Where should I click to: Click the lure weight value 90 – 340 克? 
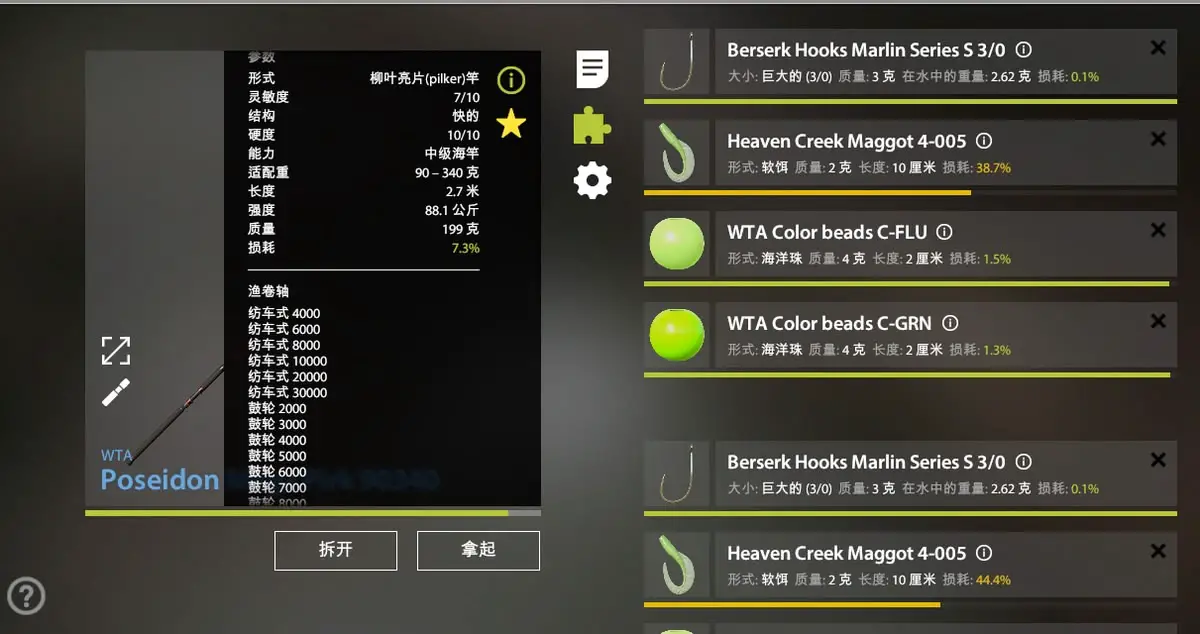447,172
